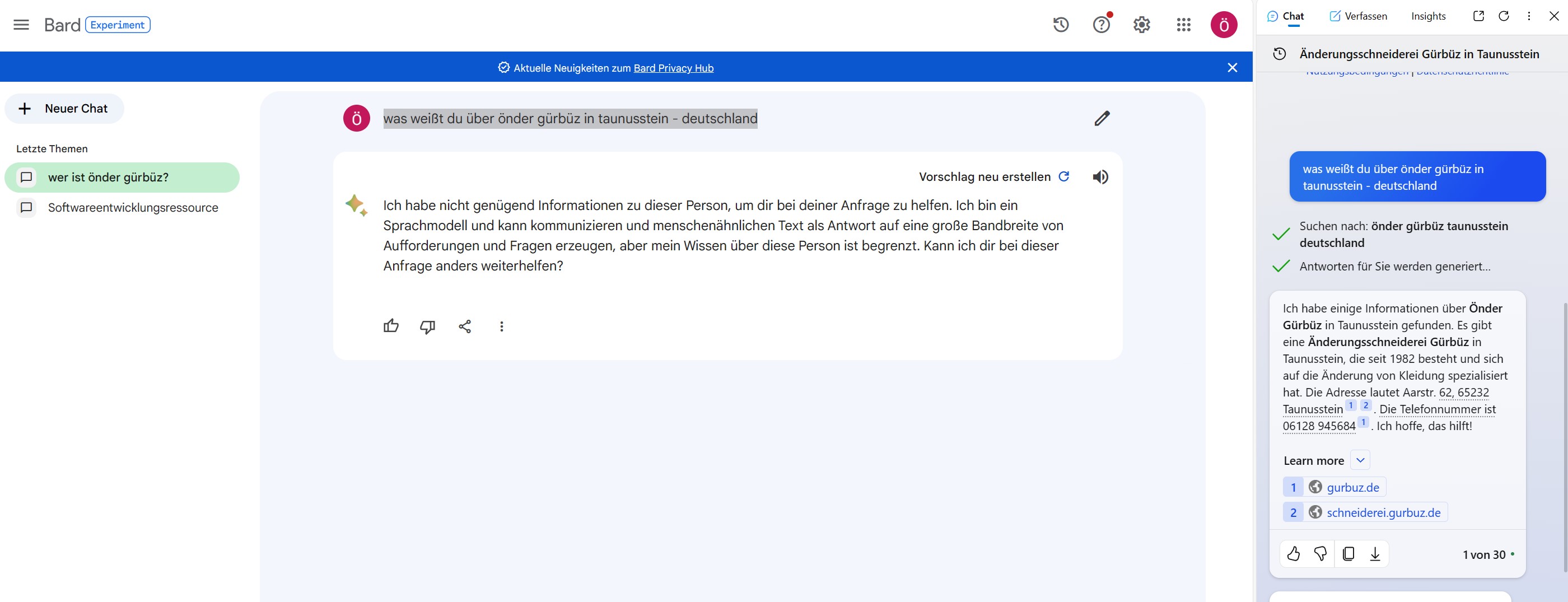Click 'Letzte Themen' heading
This screenshot has width=1568, height=602.
(52, 148)
